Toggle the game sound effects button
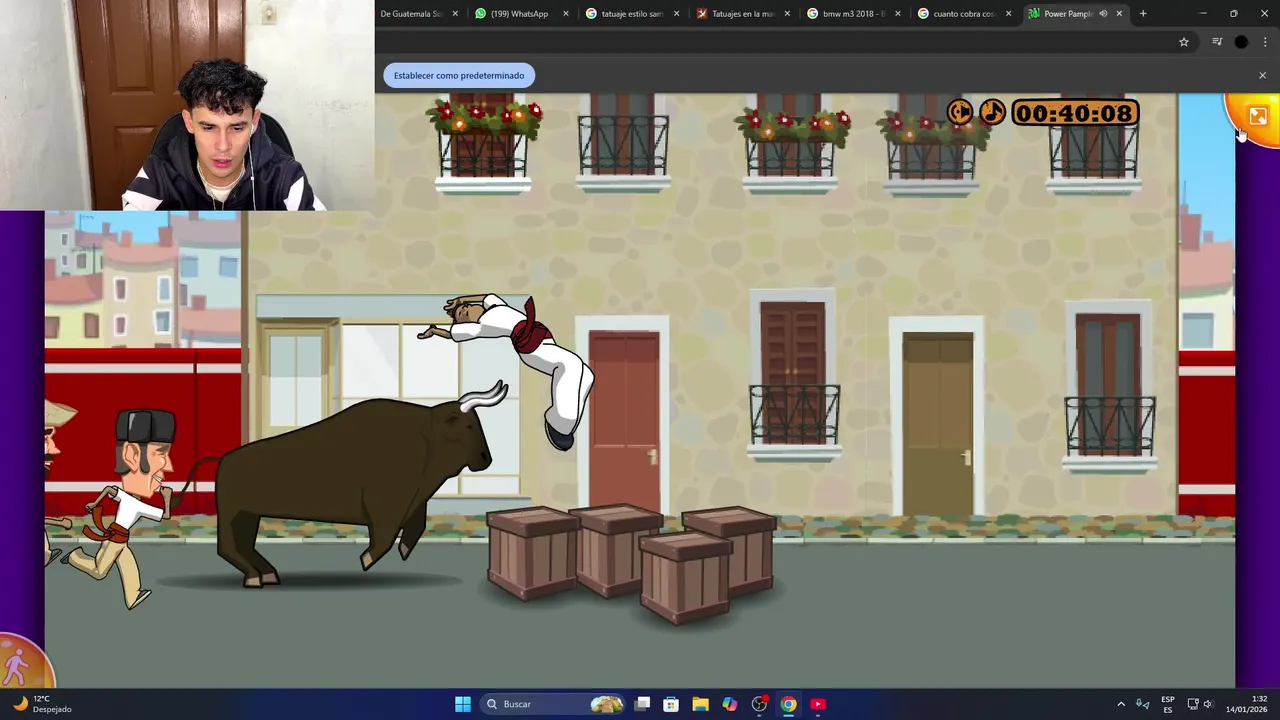 click(x=960, y=113)
